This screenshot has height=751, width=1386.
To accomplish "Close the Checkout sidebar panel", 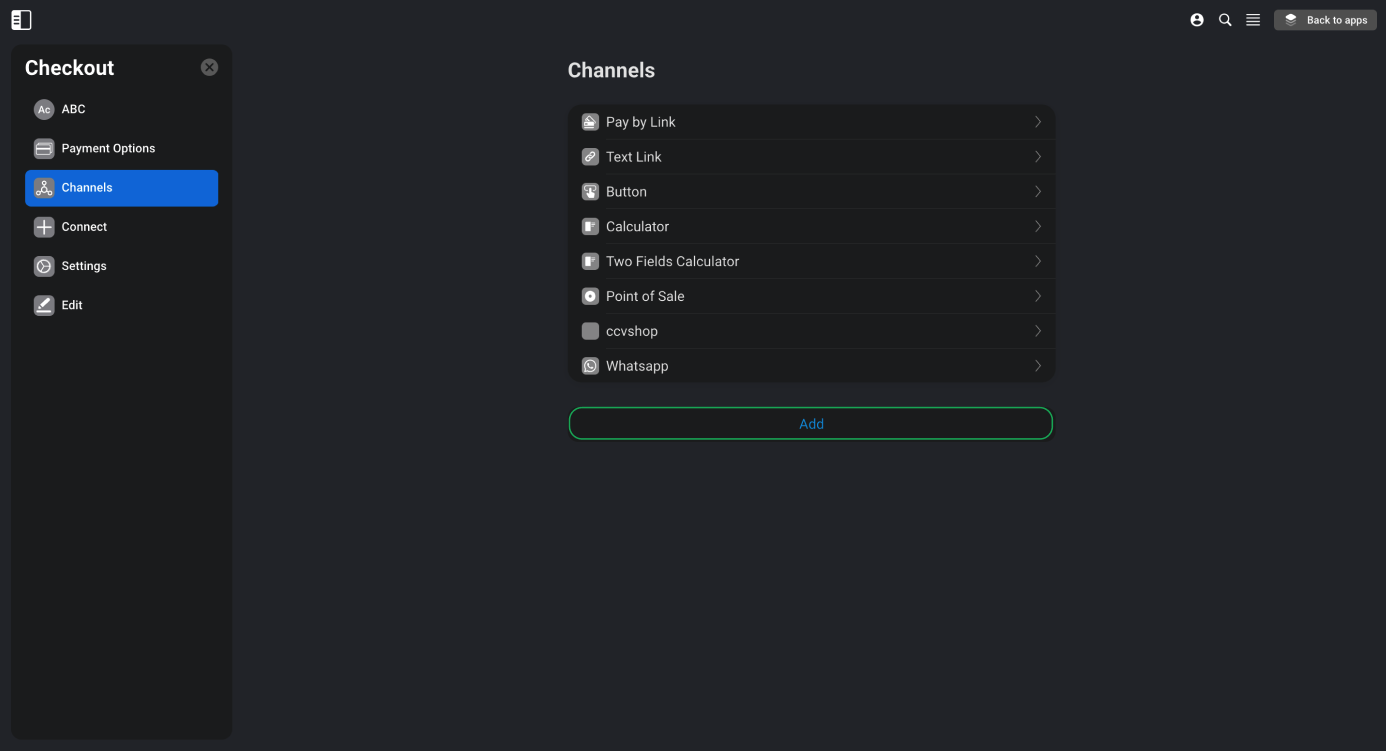I will pos(209,67).
